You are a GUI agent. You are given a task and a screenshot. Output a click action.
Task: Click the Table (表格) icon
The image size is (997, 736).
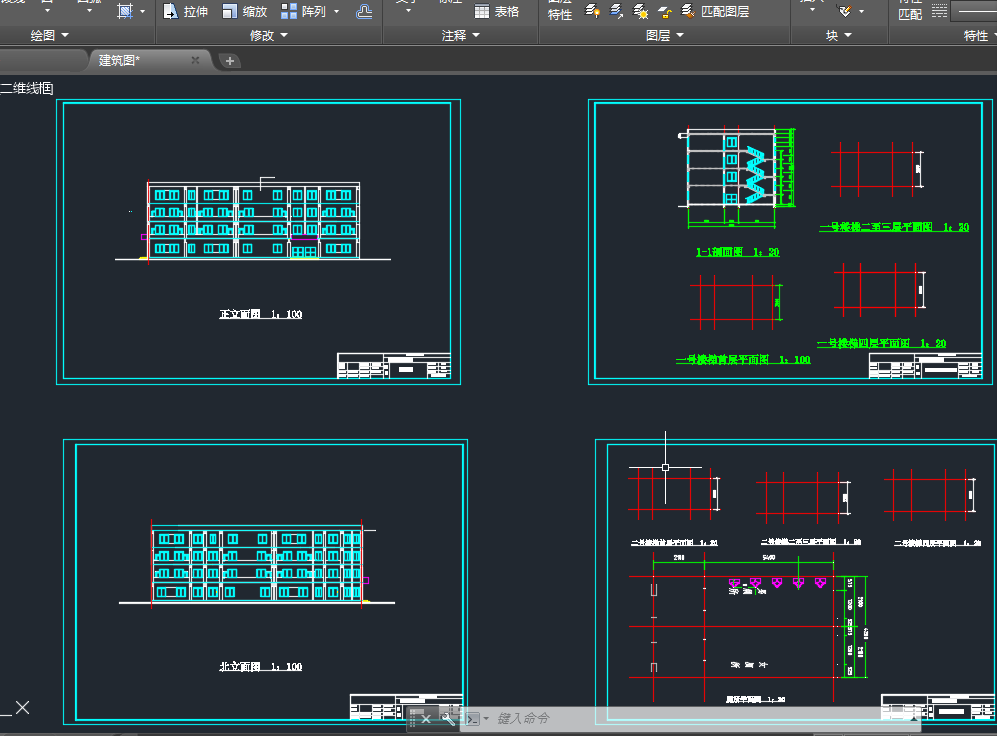pos(482,11)
